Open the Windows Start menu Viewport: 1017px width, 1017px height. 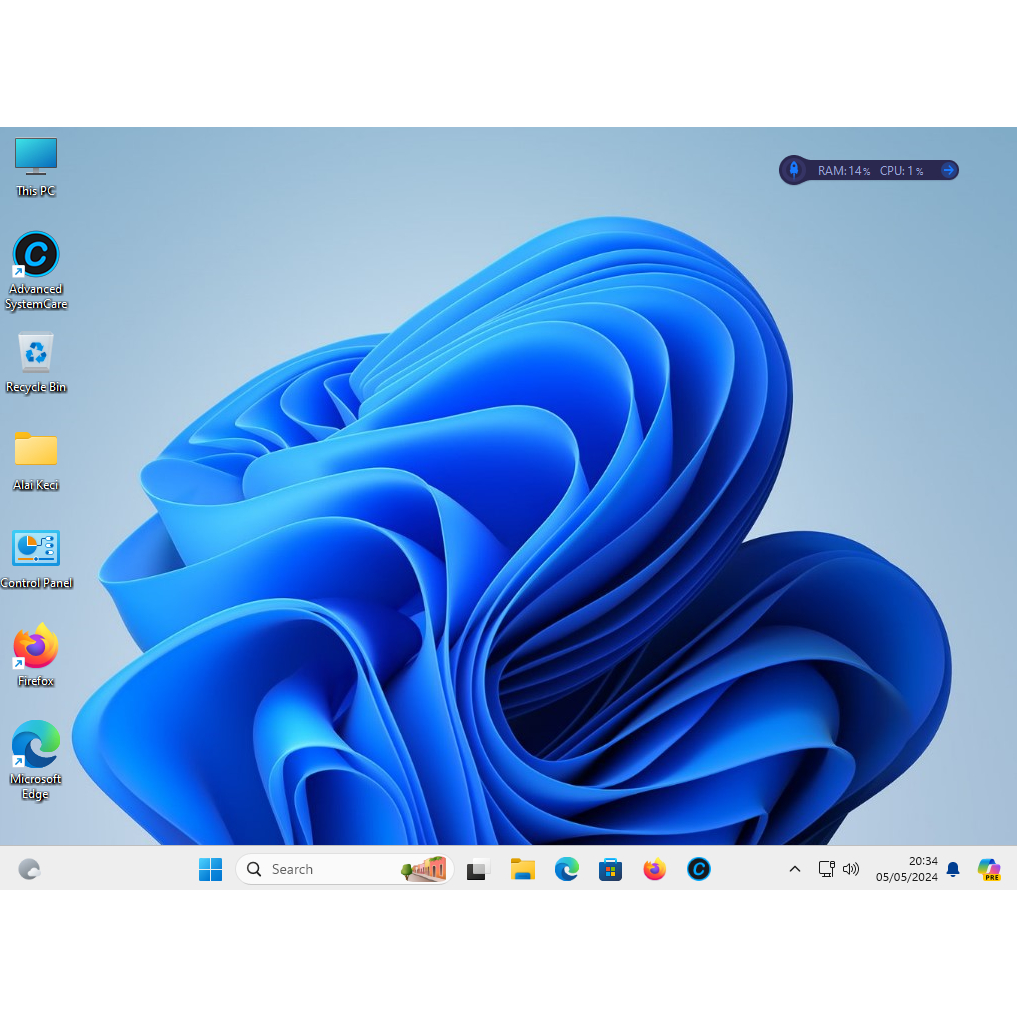[x=210, y=870]
